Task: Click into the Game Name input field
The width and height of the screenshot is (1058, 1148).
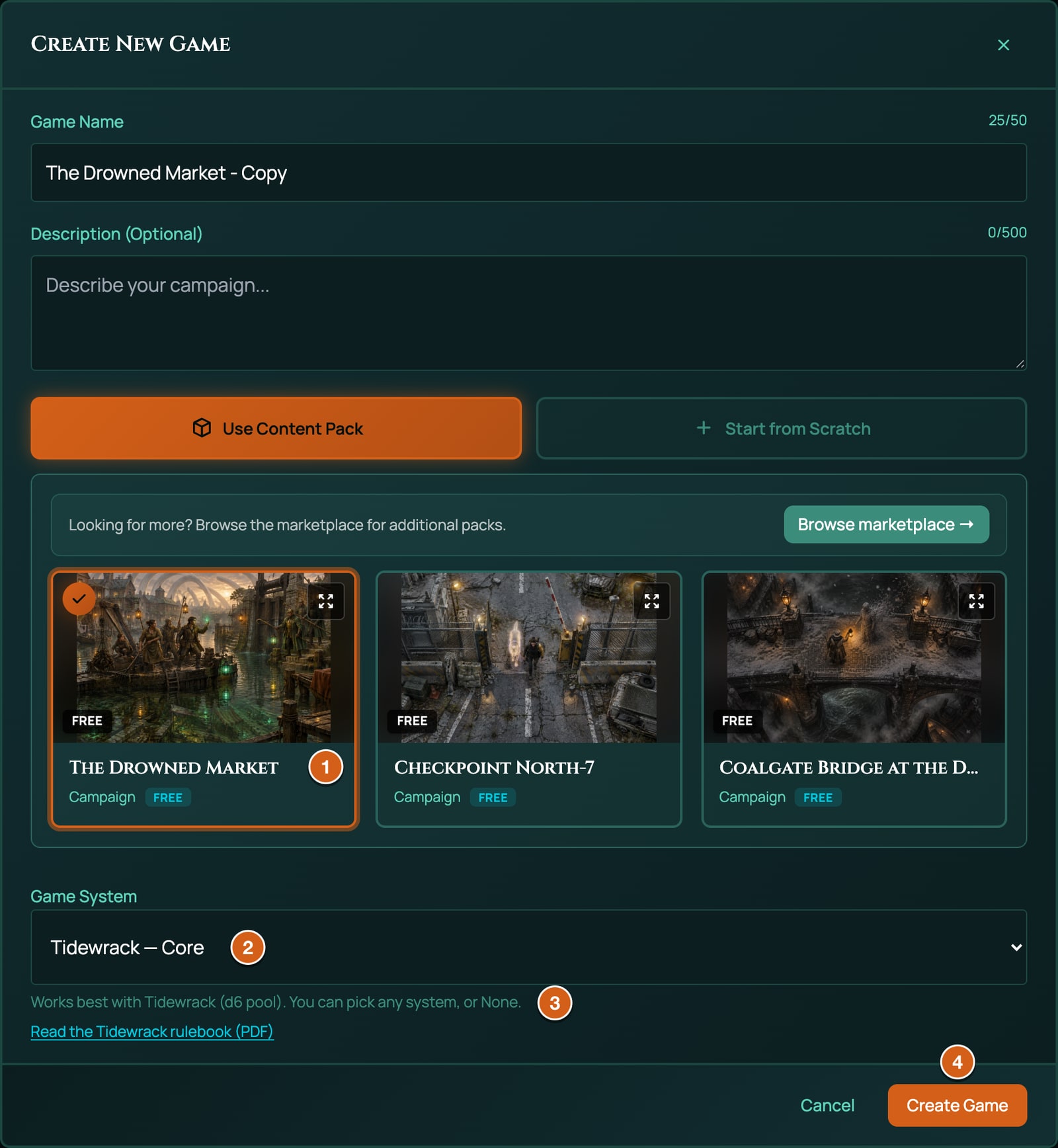Action: tap(528, 173)
